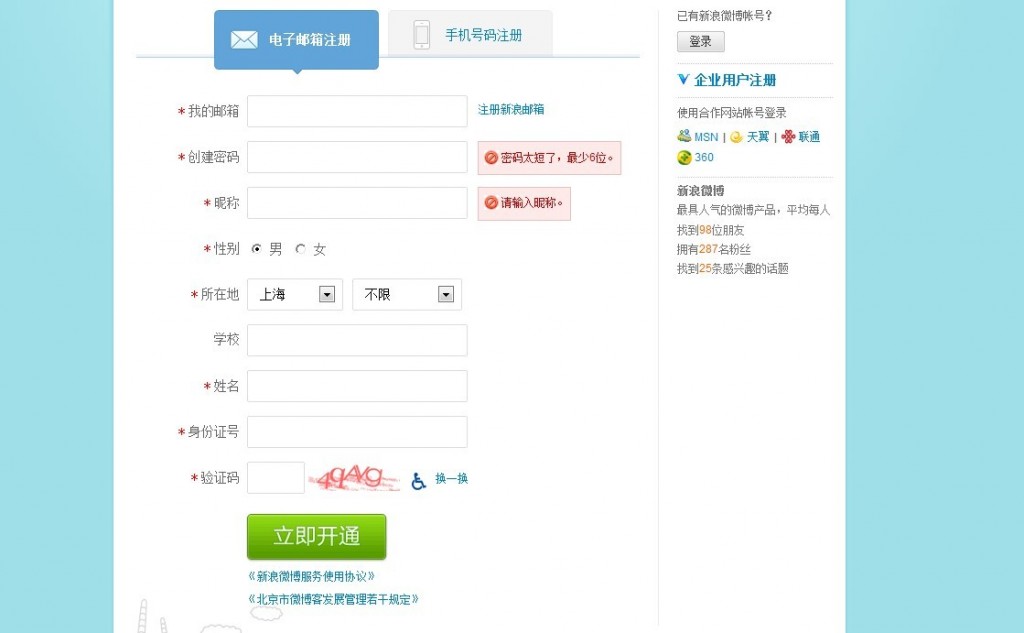Focus the 创建密码 input field

(x=357, y=157)
